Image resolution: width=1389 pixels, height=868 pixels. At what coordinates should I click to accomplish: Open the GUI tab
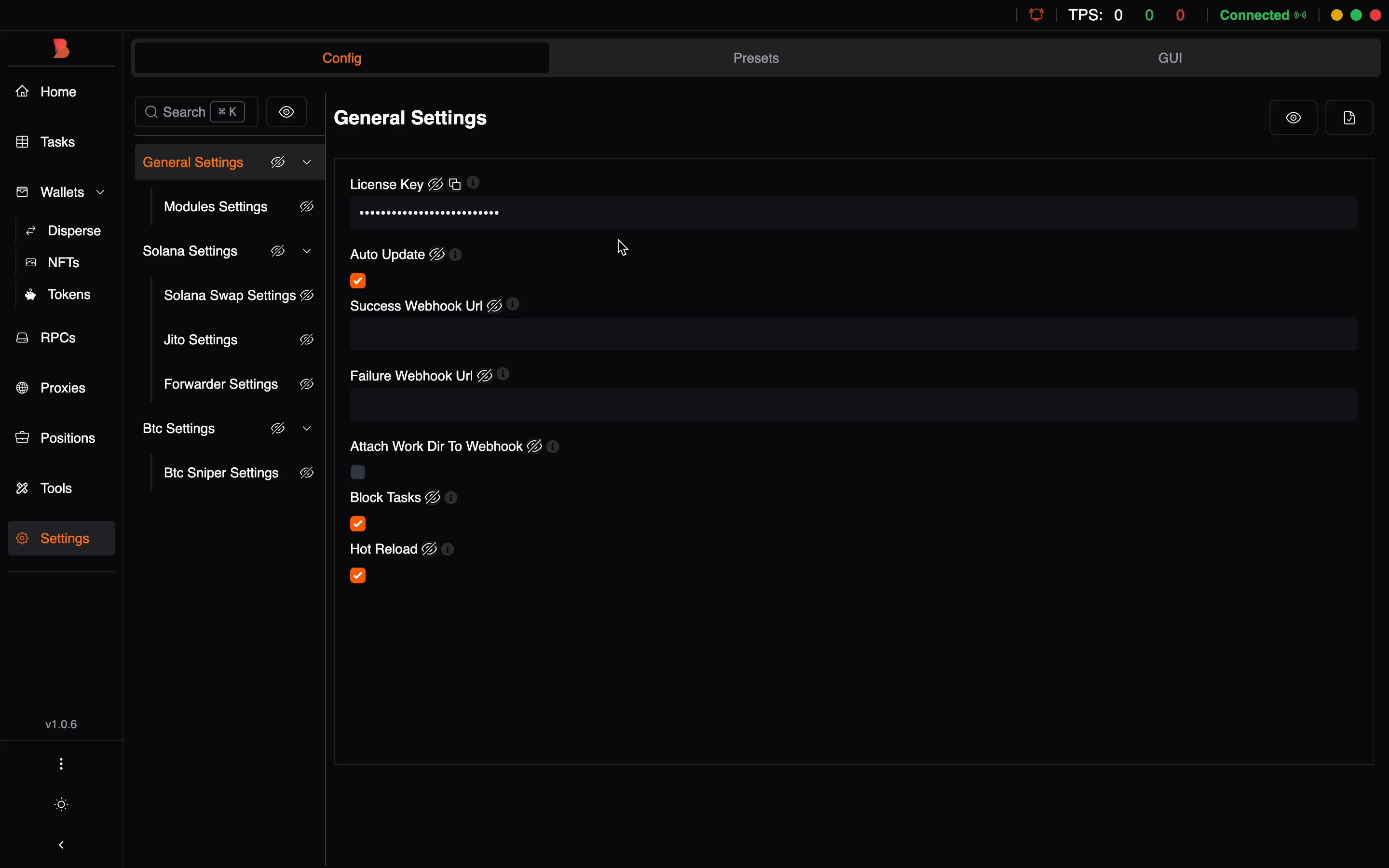pyautogui.click(x=1170, y=58)
